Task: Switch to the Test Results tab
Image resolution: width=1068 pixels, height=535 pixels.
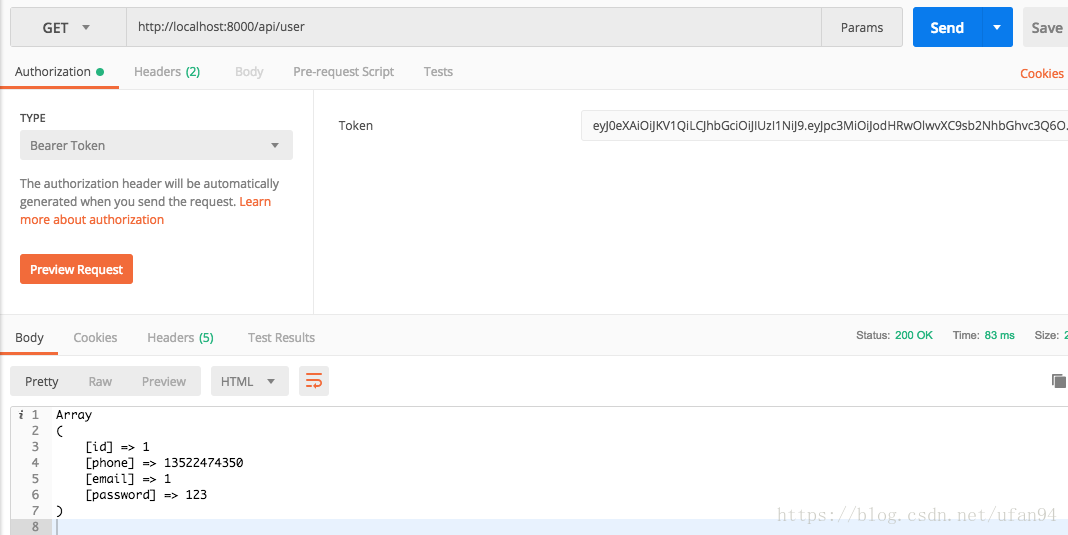Action: click(281, 337)
